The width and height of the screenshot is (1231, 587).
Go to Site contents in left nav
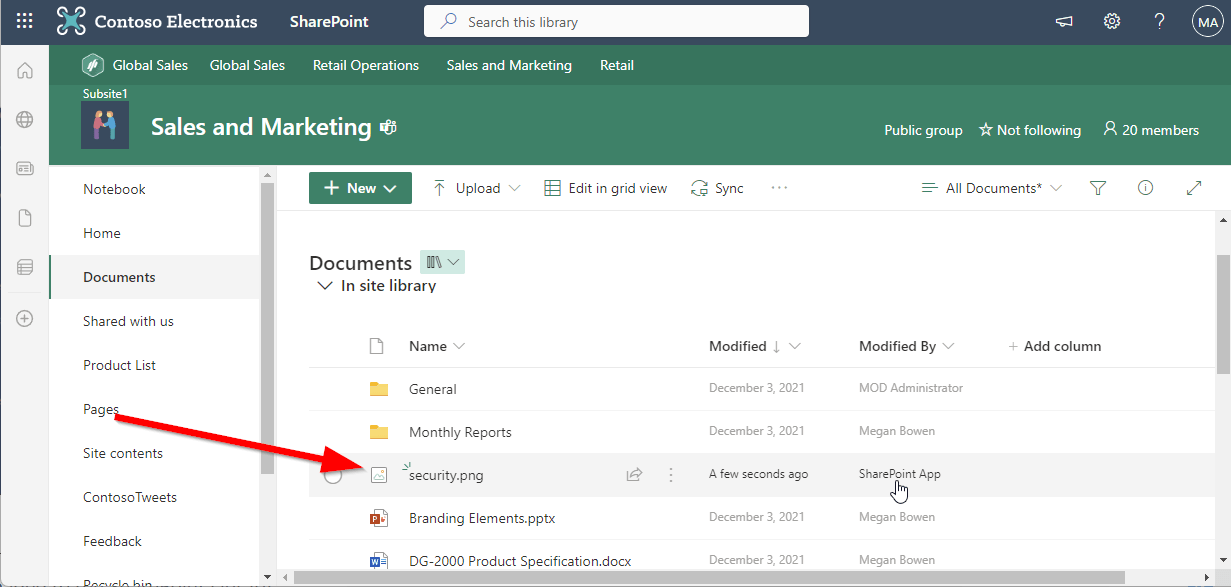[x=123, y=453]
